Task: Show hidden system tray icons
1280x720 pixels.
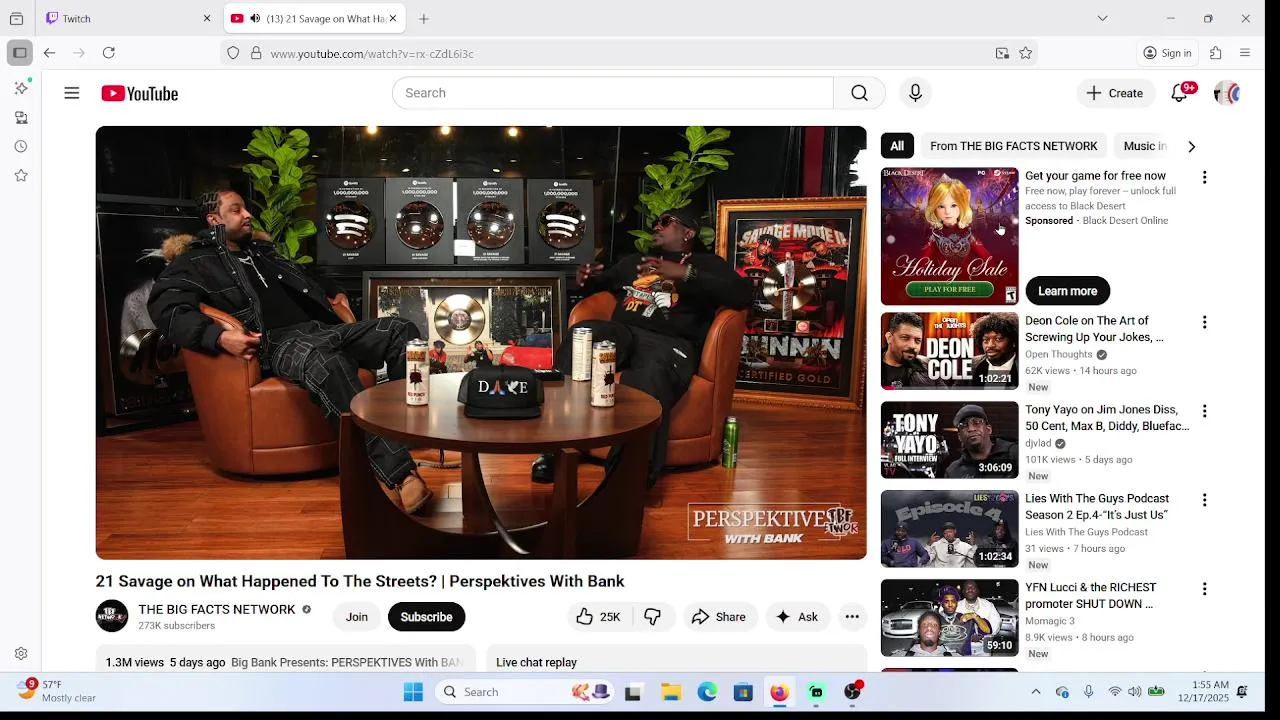Action: click(x=1035, y=692)
